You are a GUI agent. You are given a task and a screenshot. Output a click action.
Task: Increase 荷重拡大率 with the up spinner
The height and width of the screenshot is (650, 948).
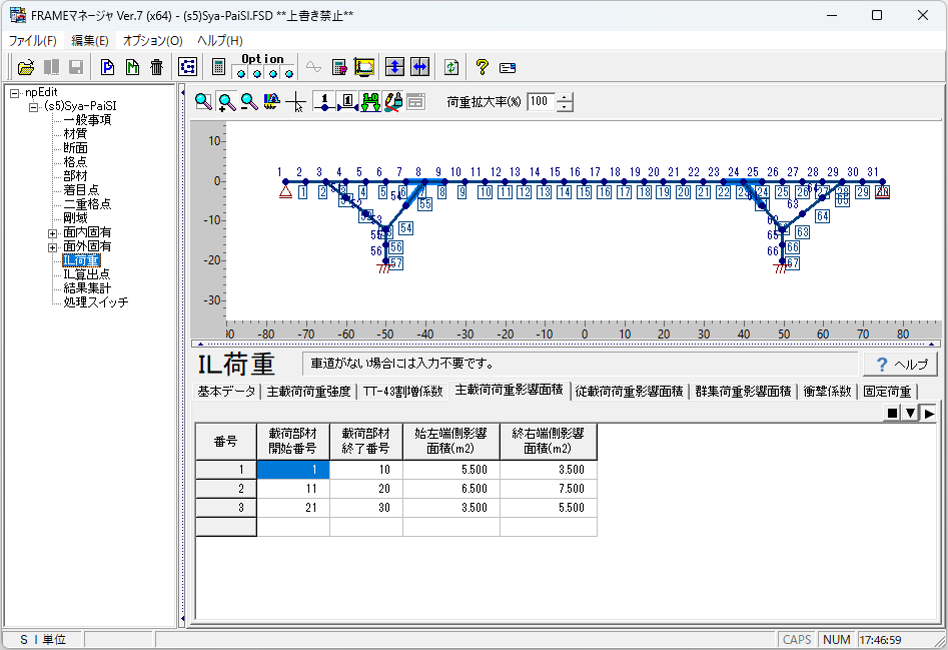(565, 96)
